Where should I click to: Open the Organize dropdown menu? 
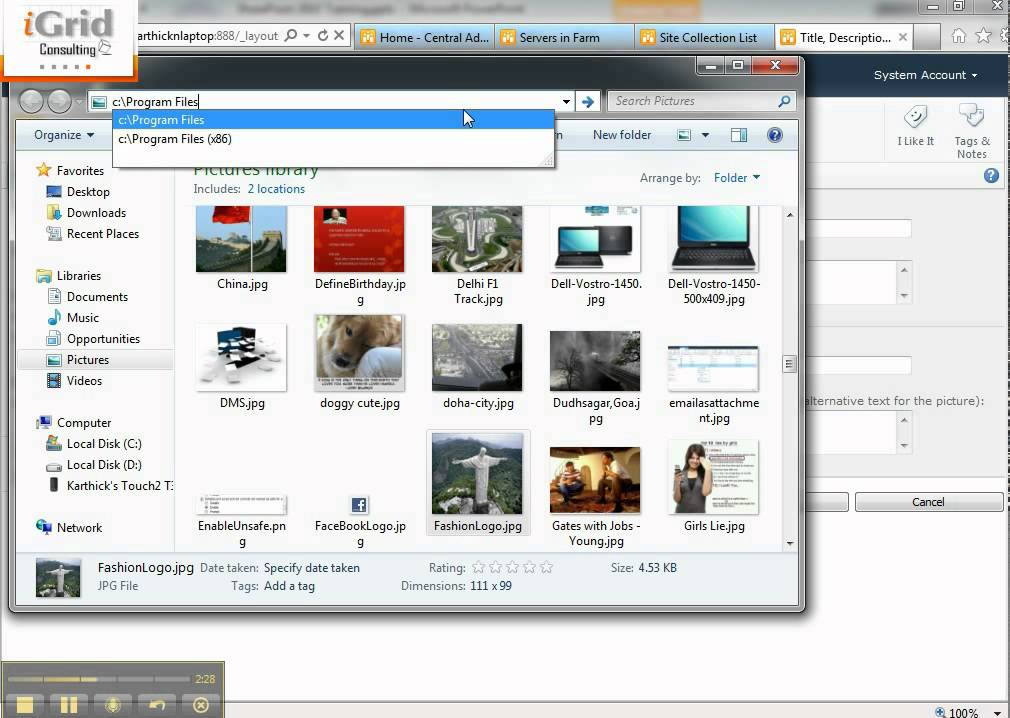click(64, 135)
